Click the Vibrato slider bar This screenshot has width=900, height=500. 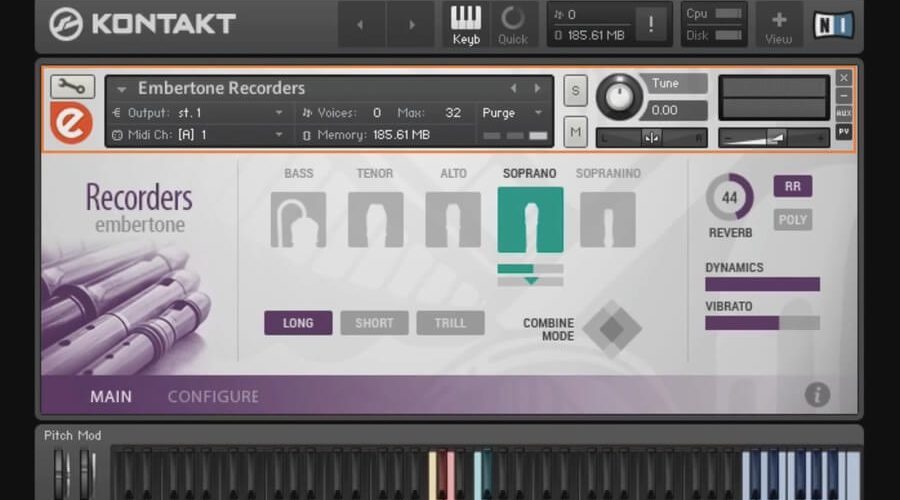pos(762,323)
